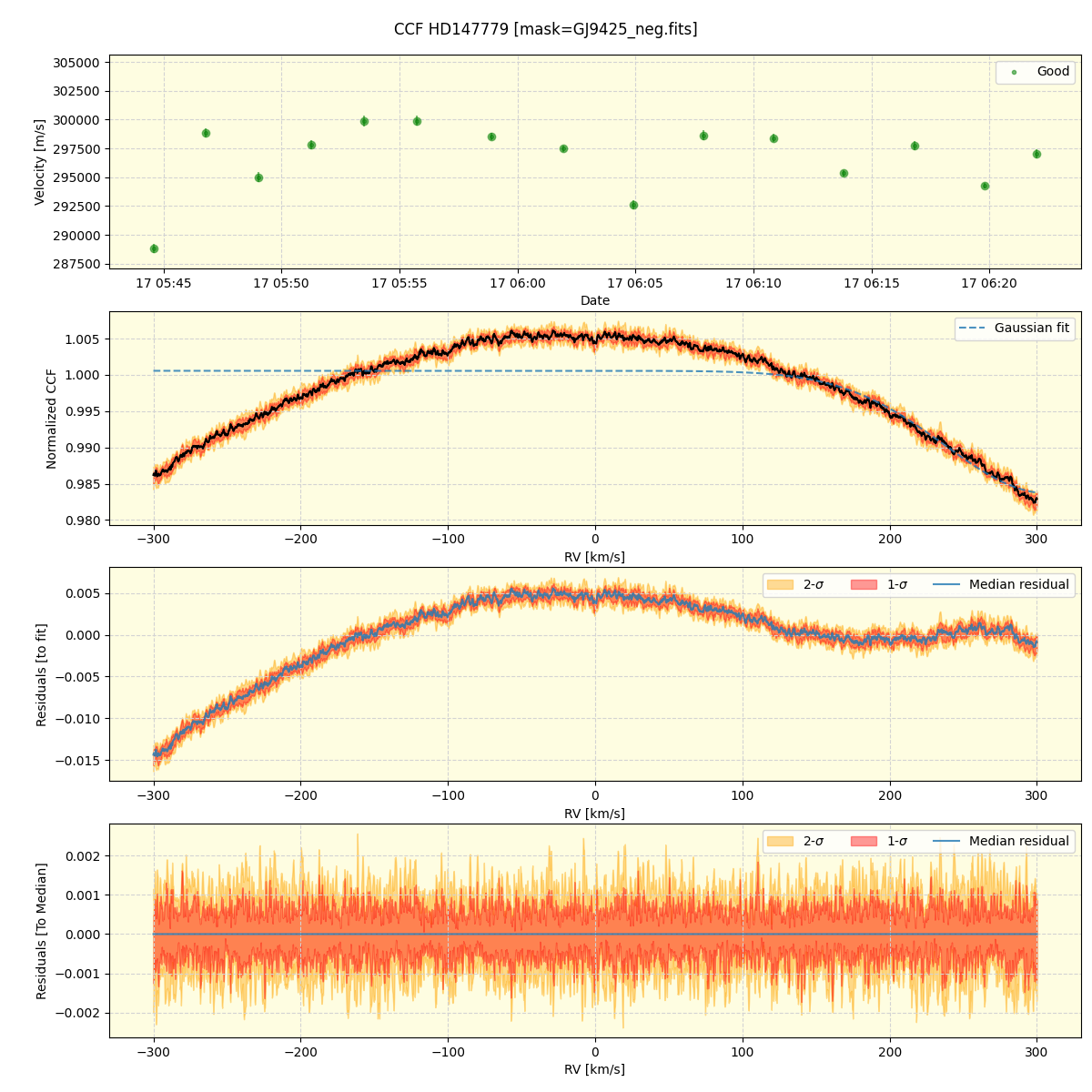1092x1092 pixels.
Task: Click the '305000' velocity tick label
Action: 76,63
